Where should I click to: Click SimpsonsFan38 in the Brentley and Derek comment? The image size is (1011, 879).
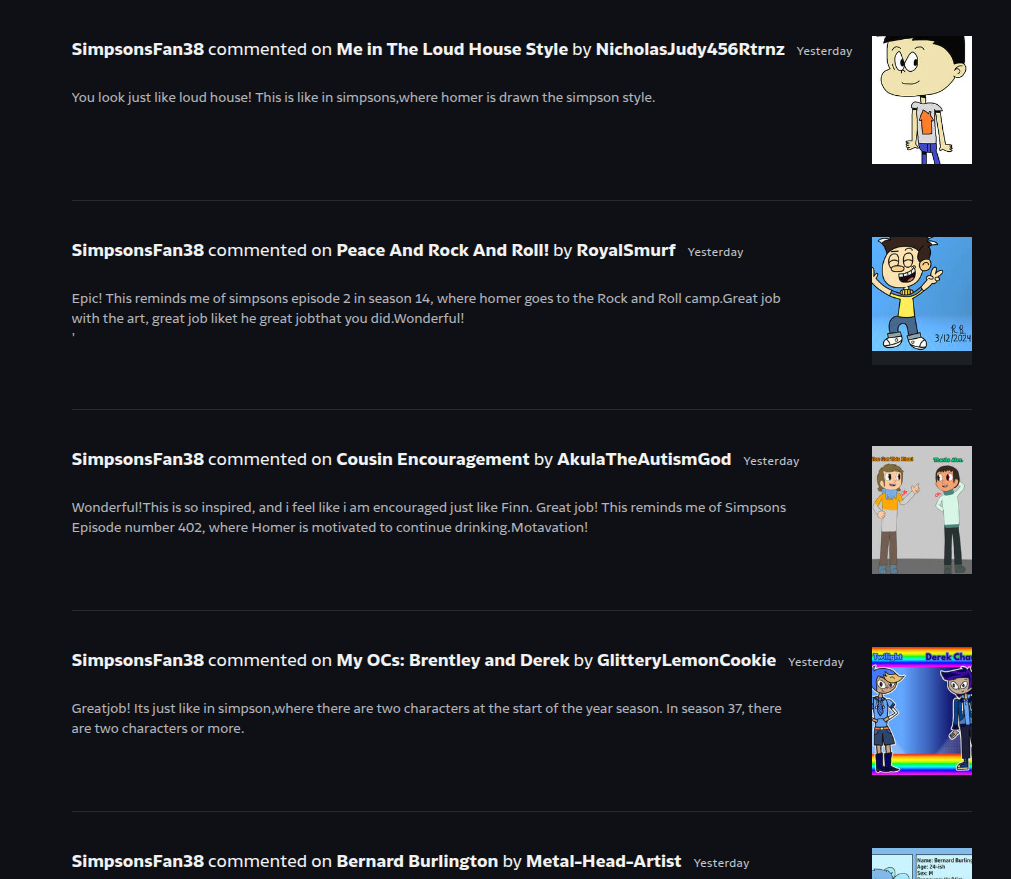pos(137,660)
